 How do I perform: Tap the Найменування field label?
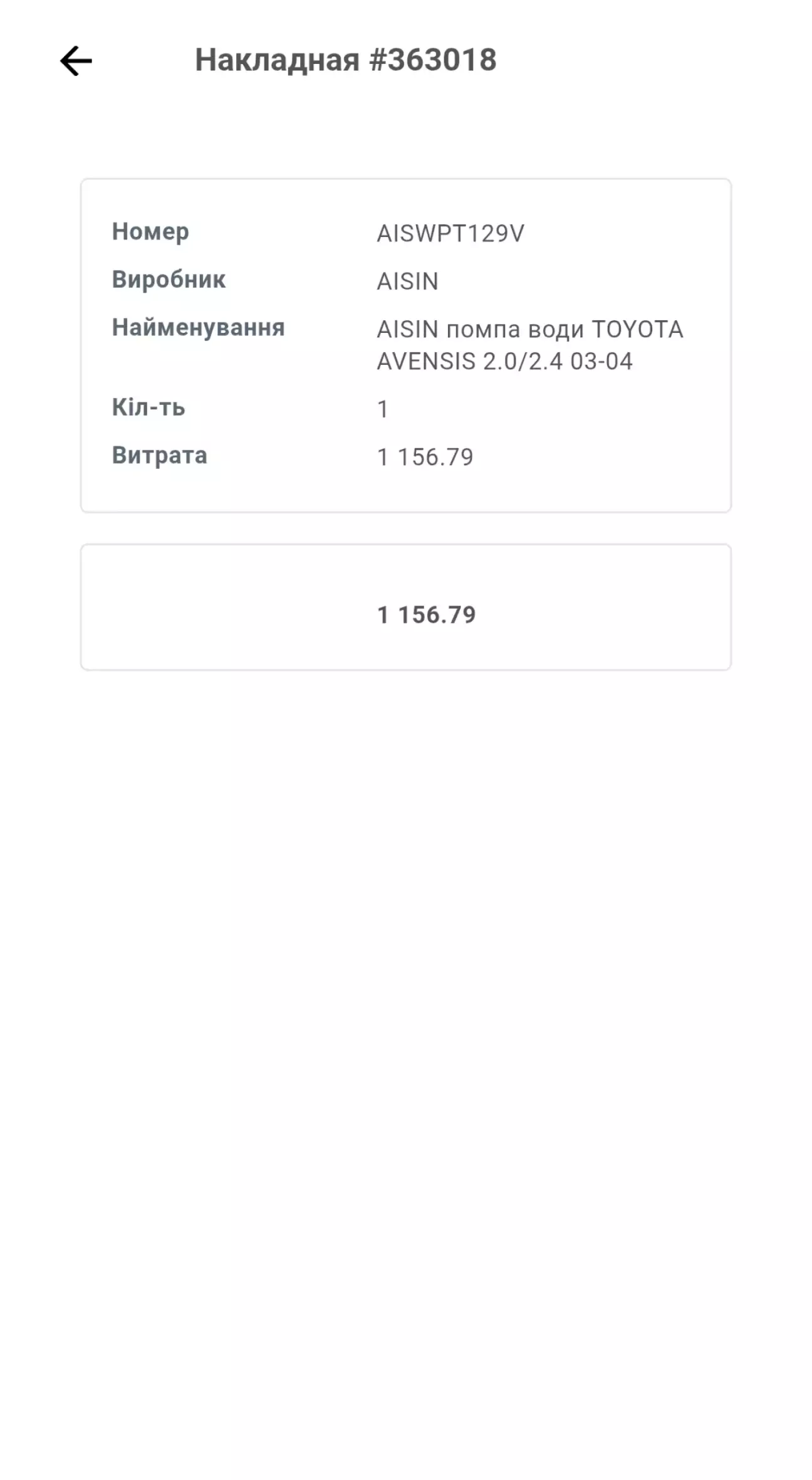point(198,327)
